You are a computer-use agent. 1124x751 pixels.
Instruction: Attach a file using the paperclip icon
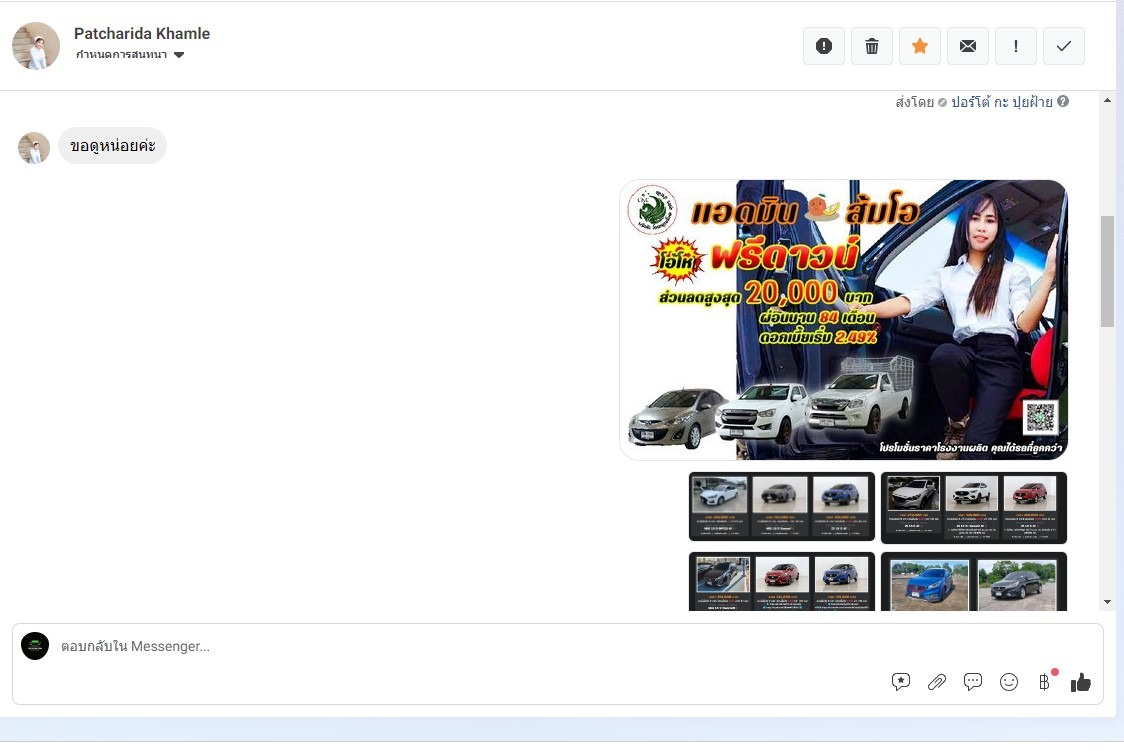point(937,682)
